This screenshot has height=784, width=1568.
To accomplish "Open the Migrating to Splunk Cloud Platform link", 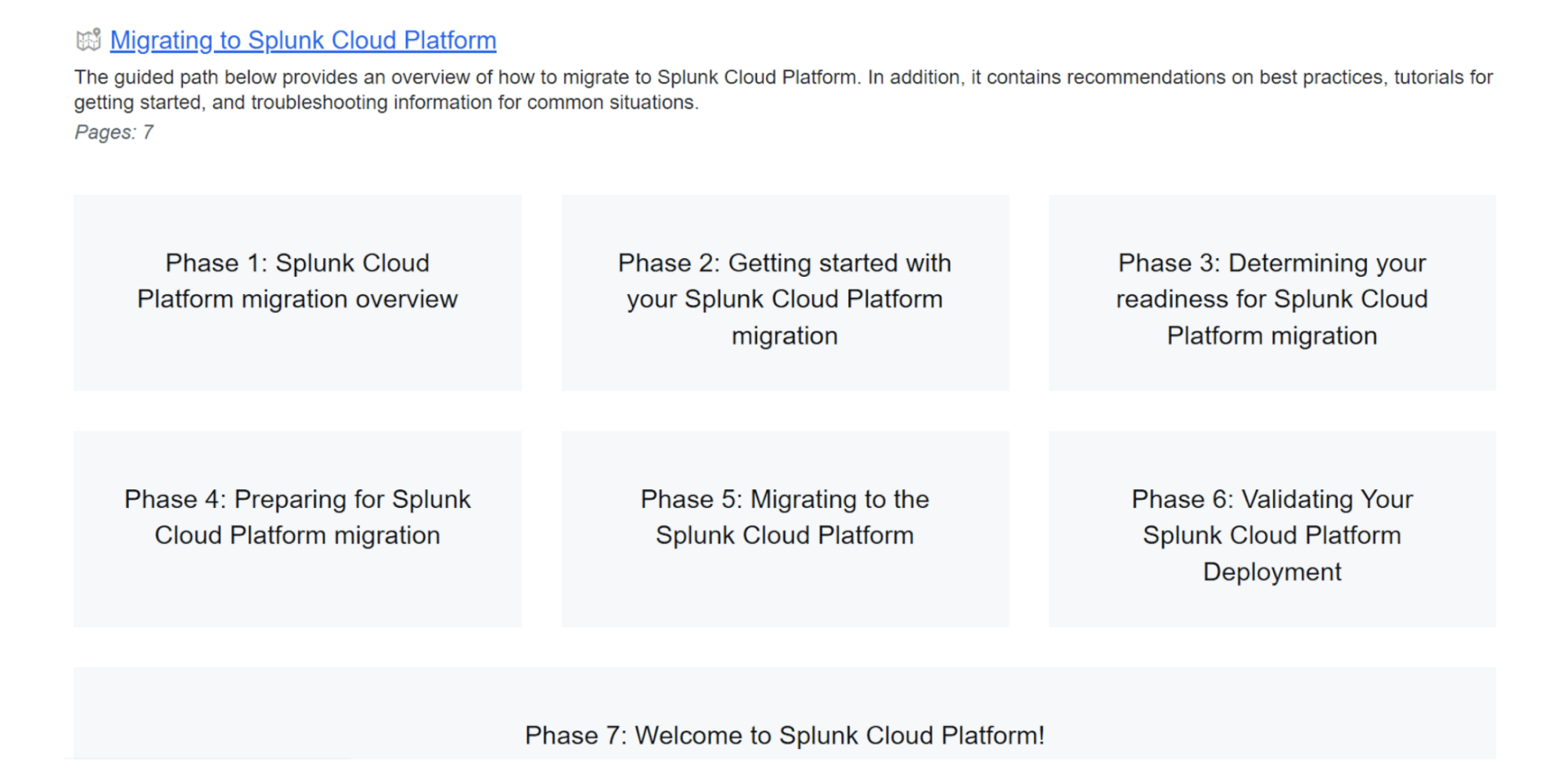I will click(302, 40).
